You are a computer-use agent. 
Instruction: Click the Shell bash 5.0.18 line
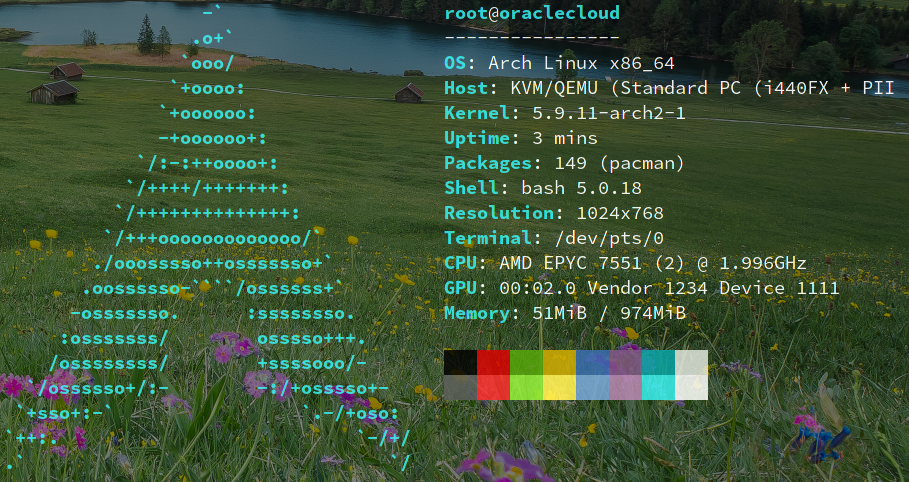pos(542,188)
